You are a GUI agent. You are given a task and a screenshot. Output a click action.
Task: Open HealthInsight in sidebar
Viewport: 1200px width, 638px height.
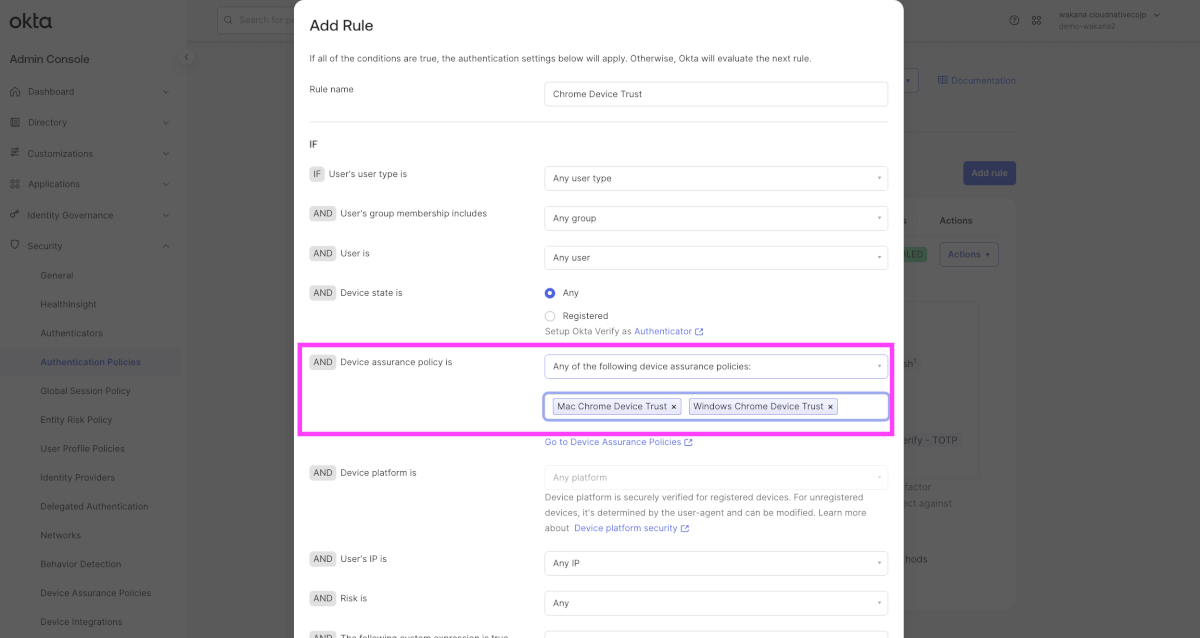66,304
